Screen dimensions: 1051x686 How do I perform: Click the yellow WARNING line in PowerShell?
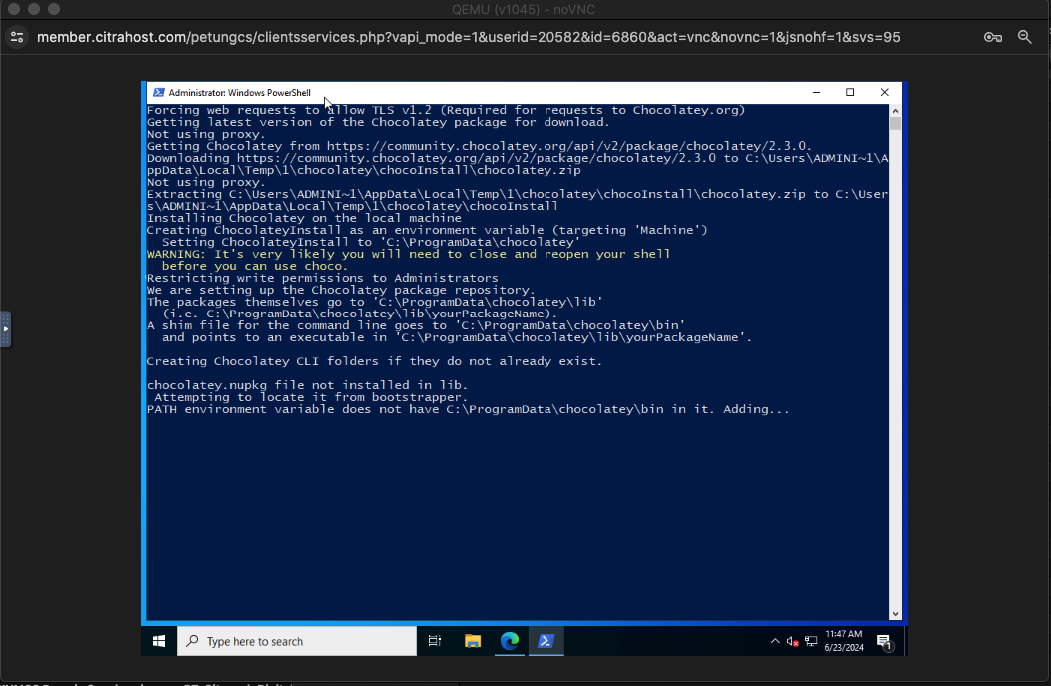point(408,254)
